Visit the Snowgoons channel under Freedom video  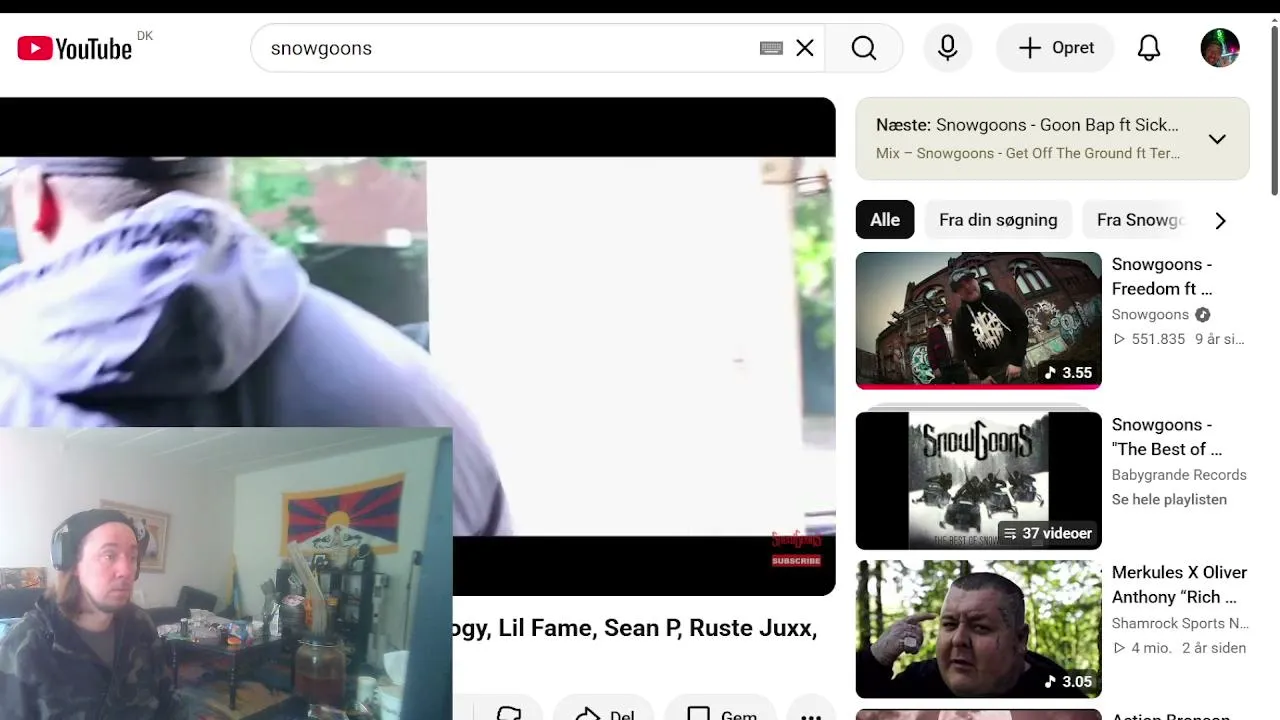(x=1150, y=314)
